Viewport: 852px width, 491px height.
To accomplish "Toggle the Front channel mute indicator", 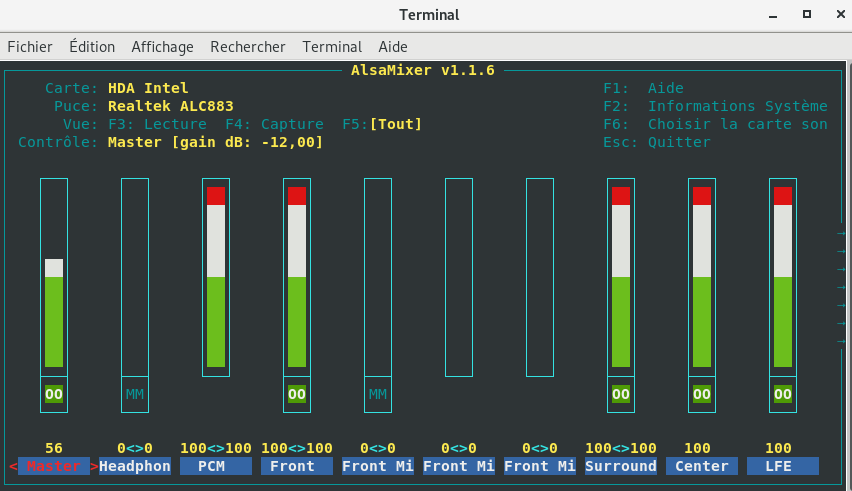I will coord(297,394).
